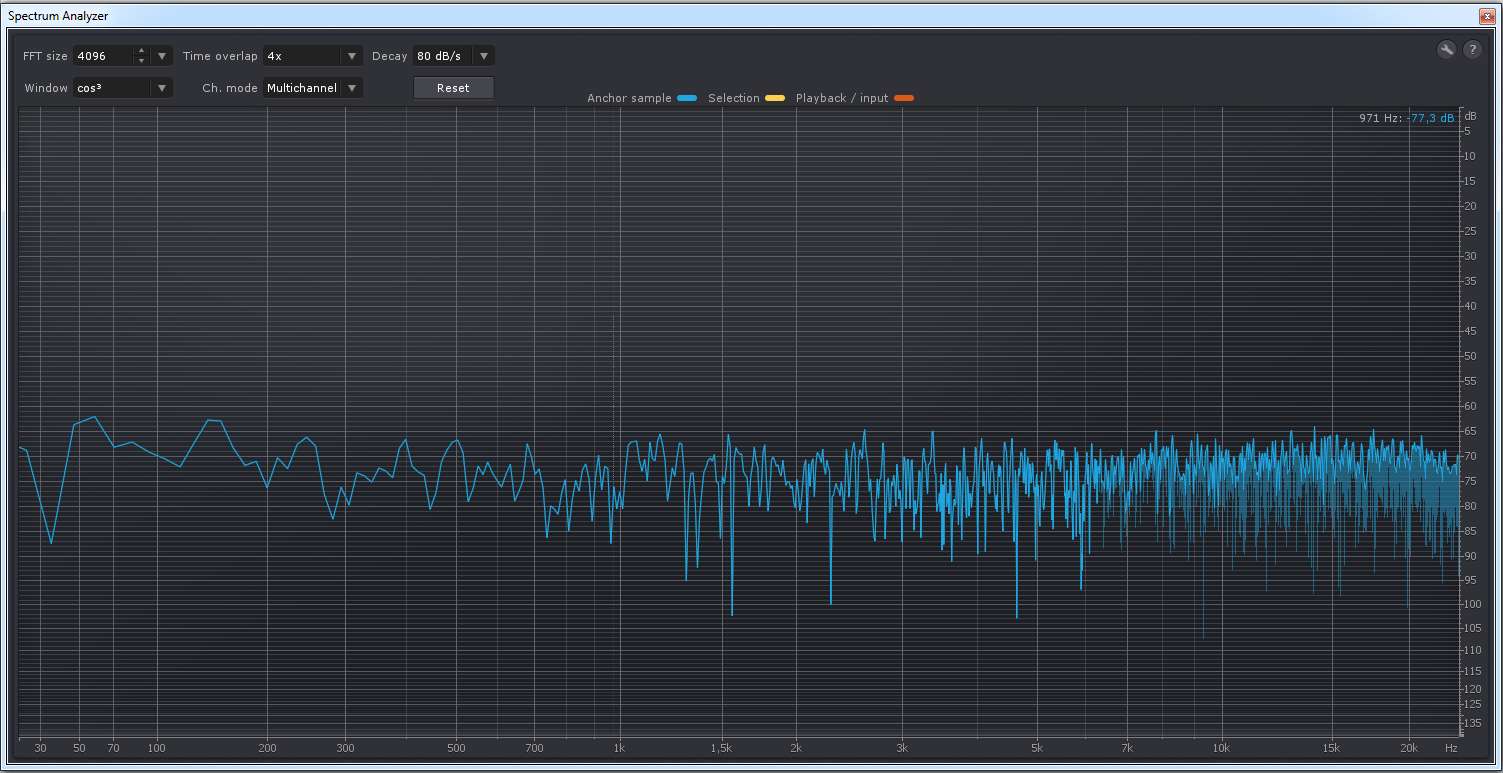Expand the Window function dropdown

161,88
